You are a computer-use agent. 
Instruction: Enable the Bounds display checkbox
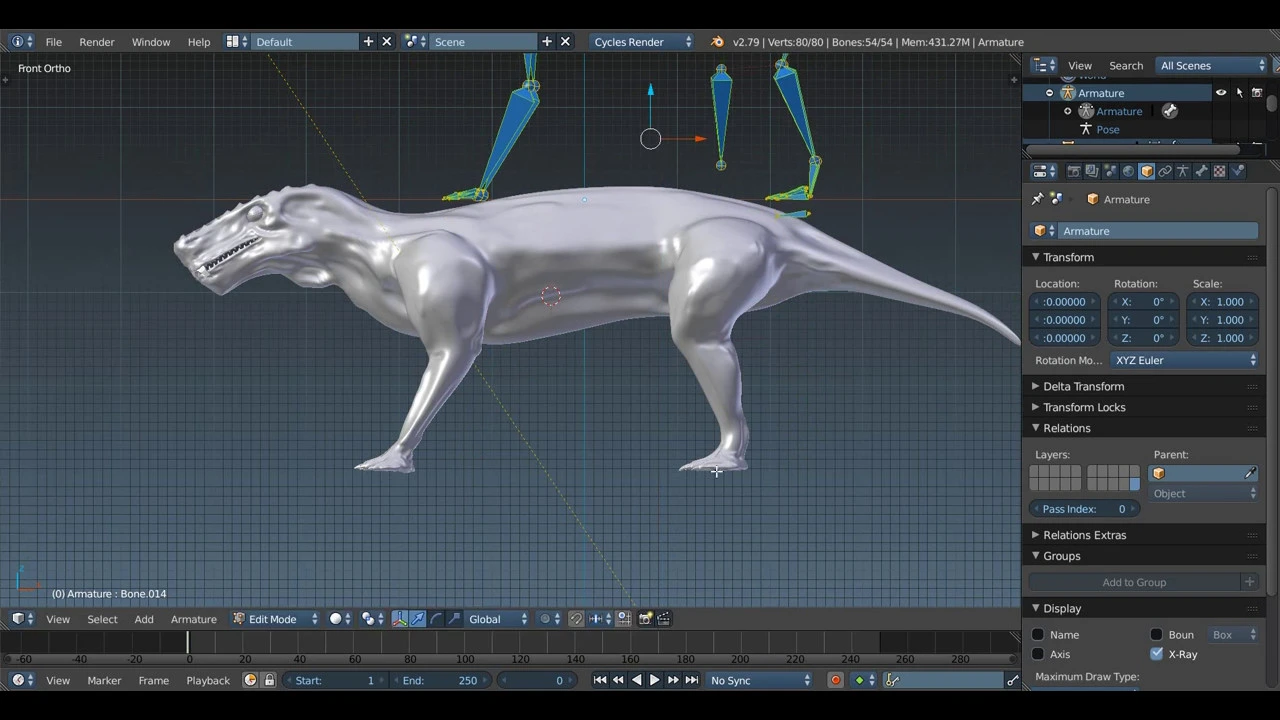[1157, 635]
